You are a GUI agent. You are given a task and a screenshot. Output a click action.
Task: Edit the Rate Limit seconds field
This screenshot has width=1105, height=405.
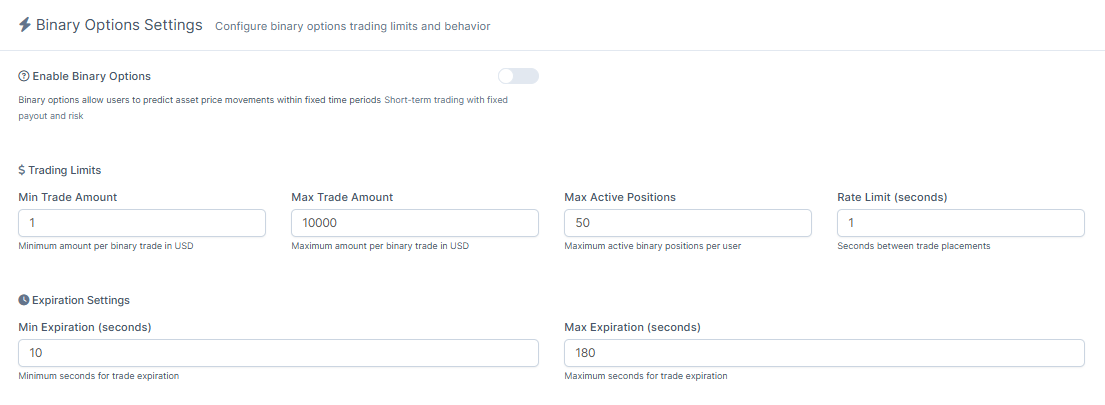pyautogui.click(x=960, y=223)
